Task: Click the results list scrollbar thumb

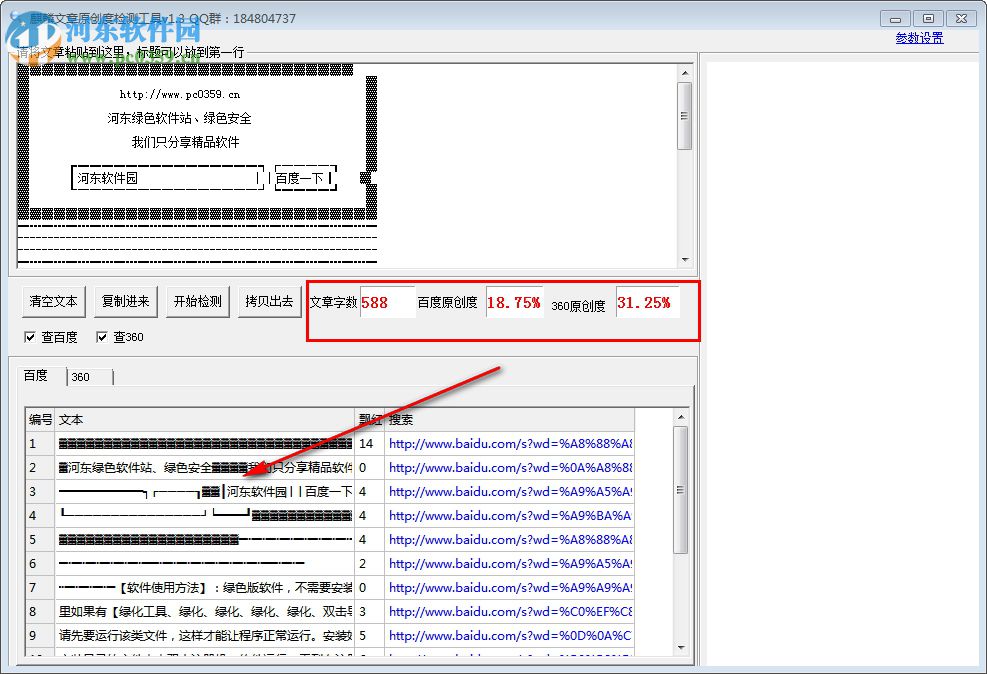Action: (x=680, y=490)
